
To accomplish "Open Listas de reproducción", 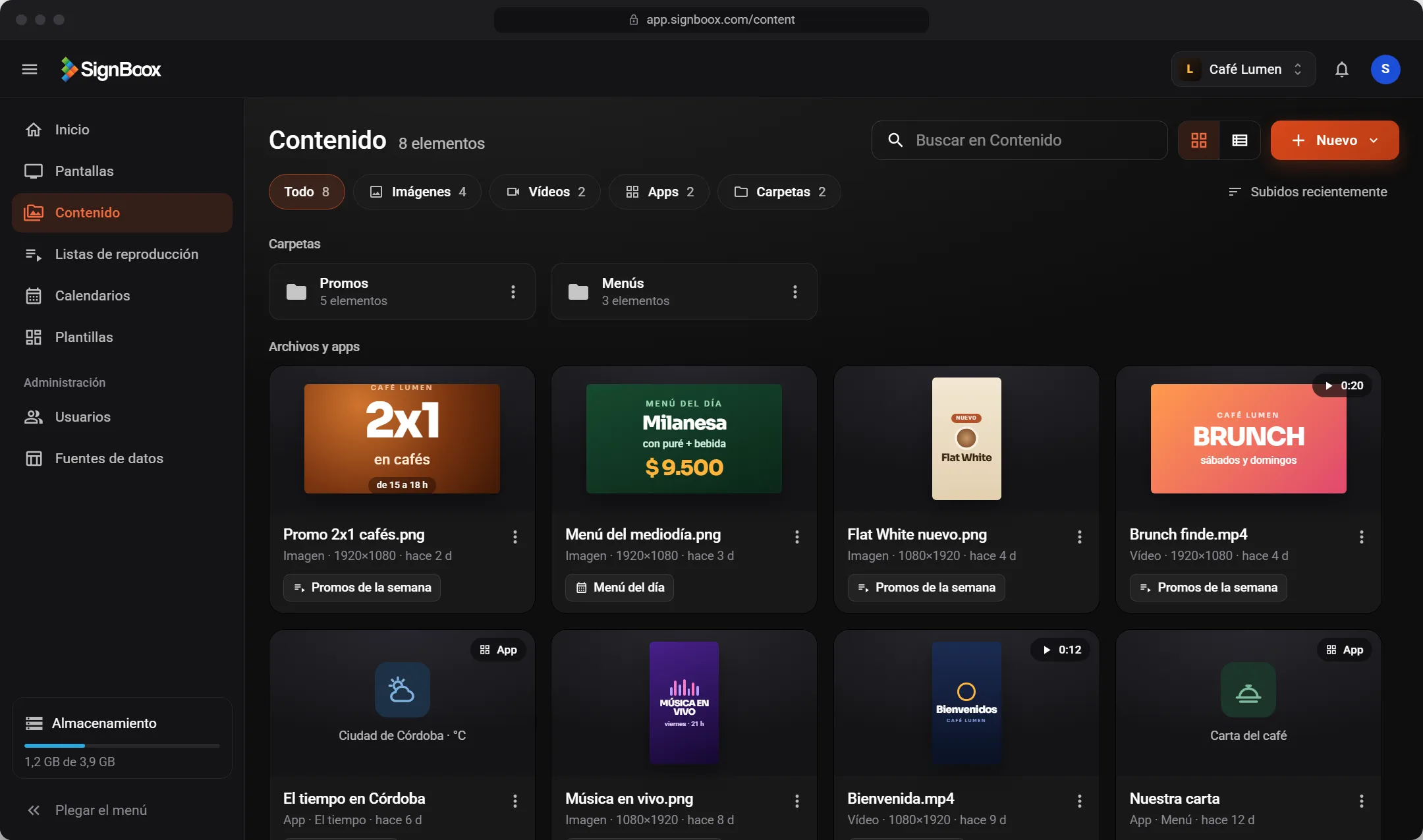I will (122, 254).
